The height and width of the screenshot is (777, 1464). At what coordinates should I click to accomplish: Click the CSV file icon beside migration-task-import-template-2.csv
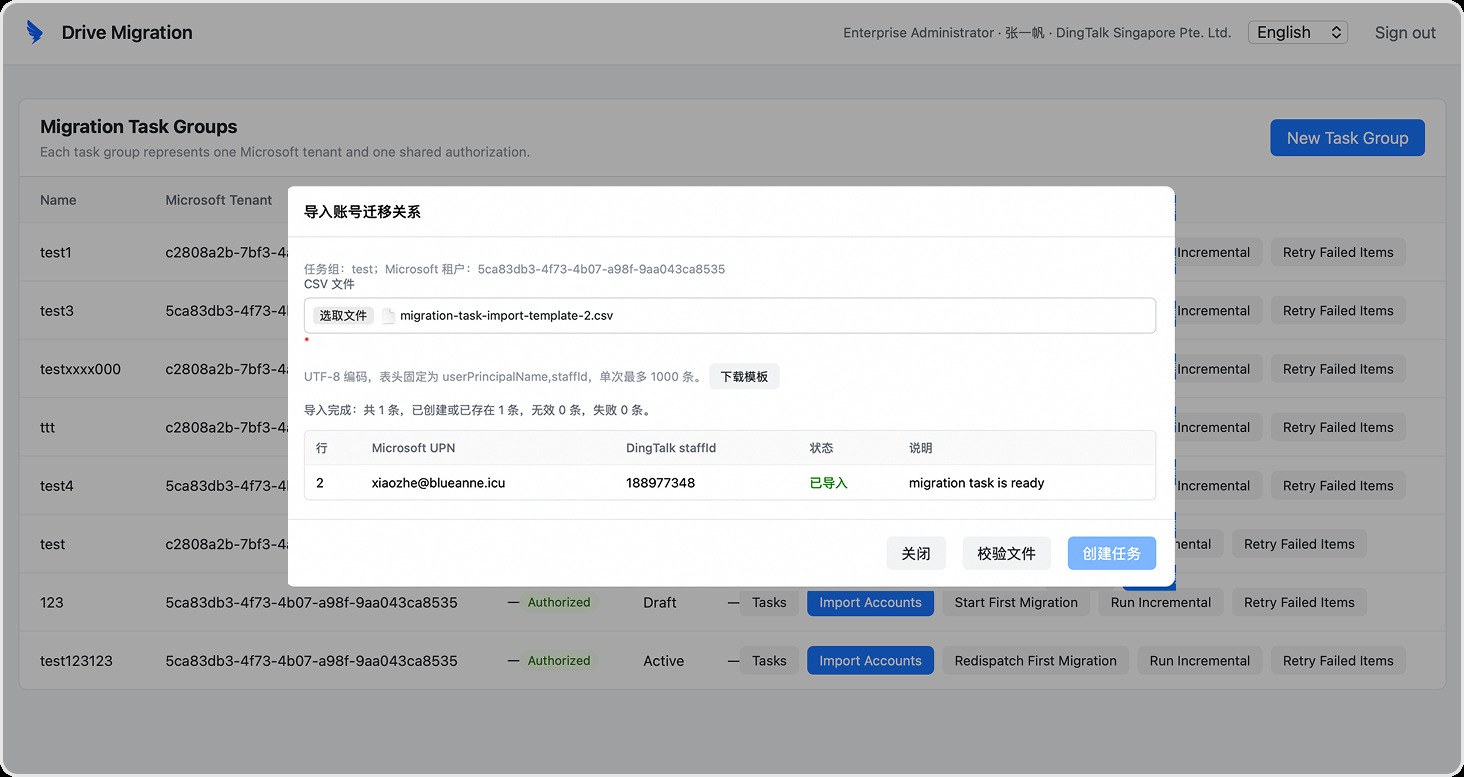[388, 316]
